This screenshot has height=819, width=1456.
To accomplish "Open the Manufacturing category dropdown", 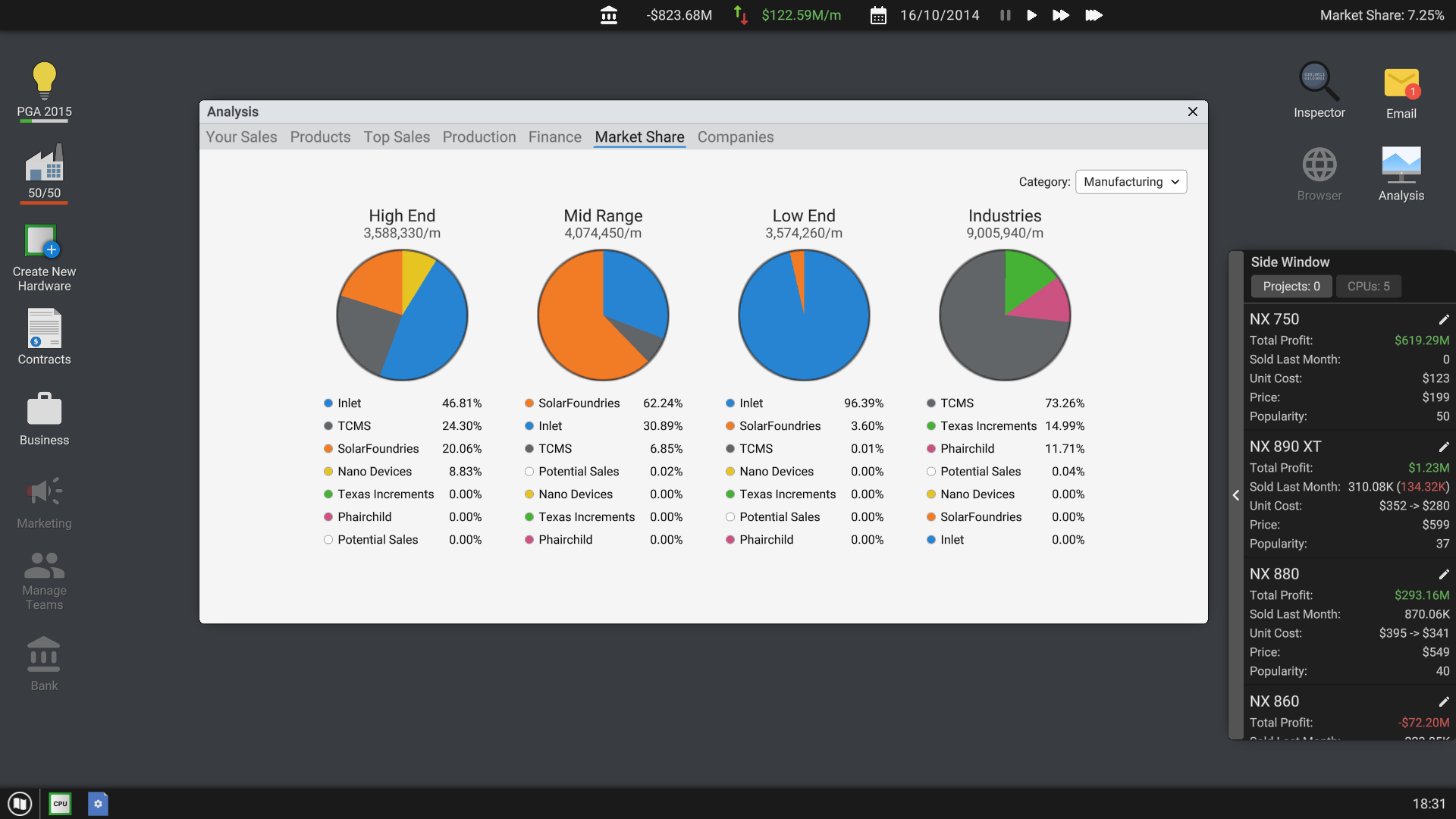I will (1131, 182).
